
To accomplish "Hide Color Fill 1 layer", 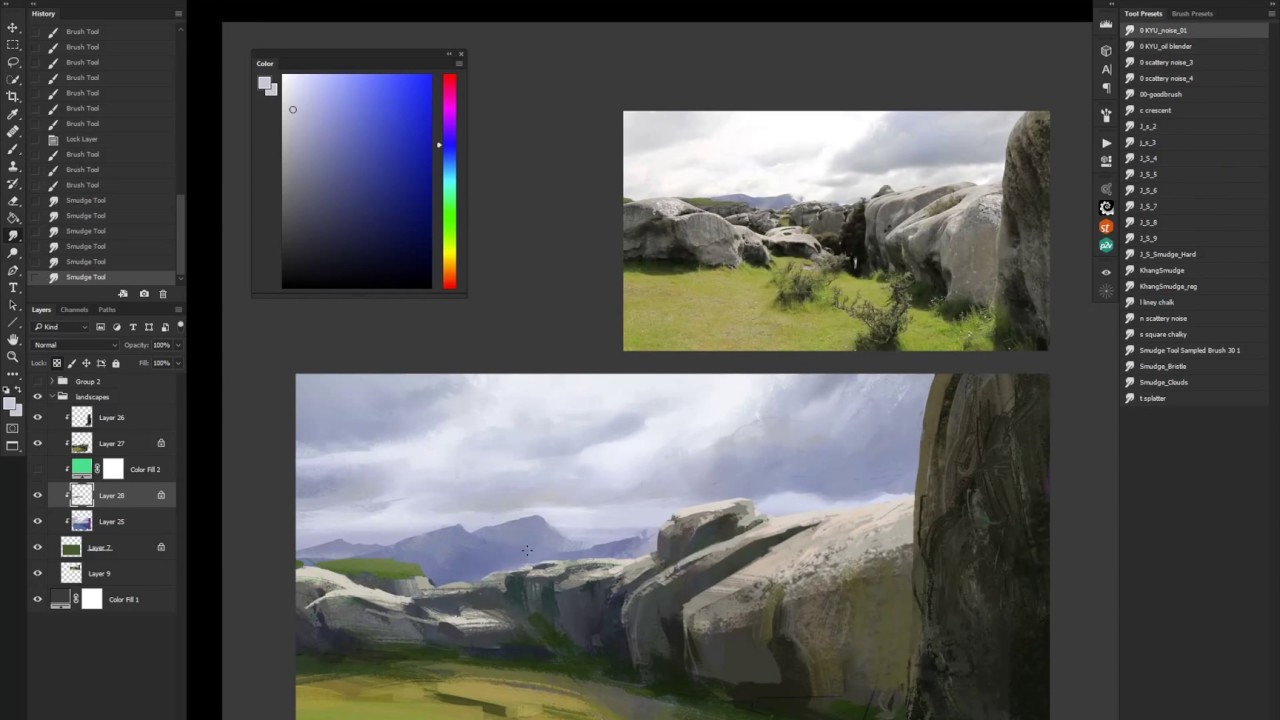I will [38, 599].
